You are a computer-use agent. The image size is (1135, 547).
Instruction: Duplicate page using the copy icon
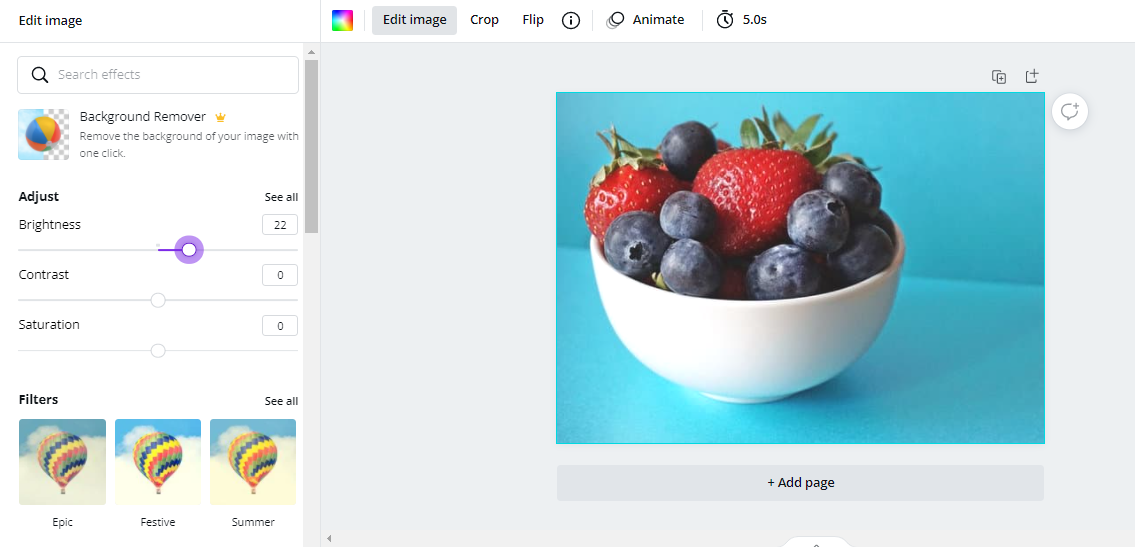click(x=999, y=77)
